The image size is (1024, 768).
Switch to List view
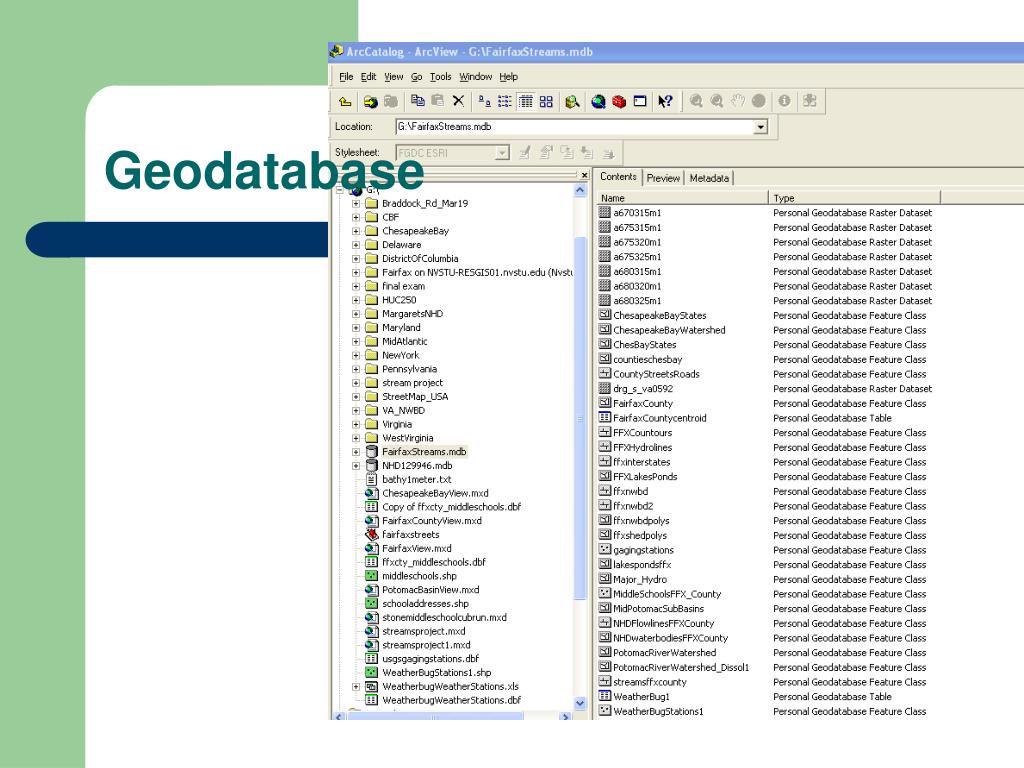pos(505,101)
